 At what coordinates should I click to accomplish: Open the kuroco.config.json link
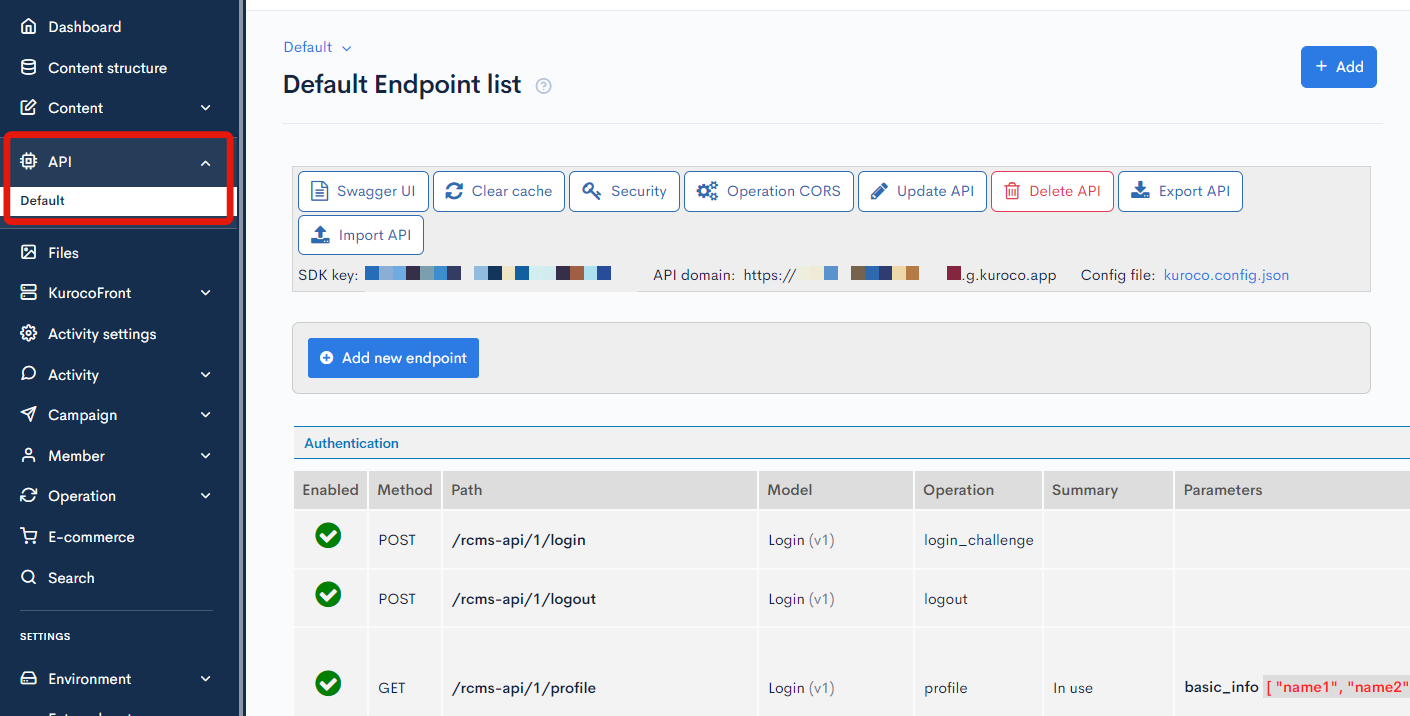[x=1226, y=275]
